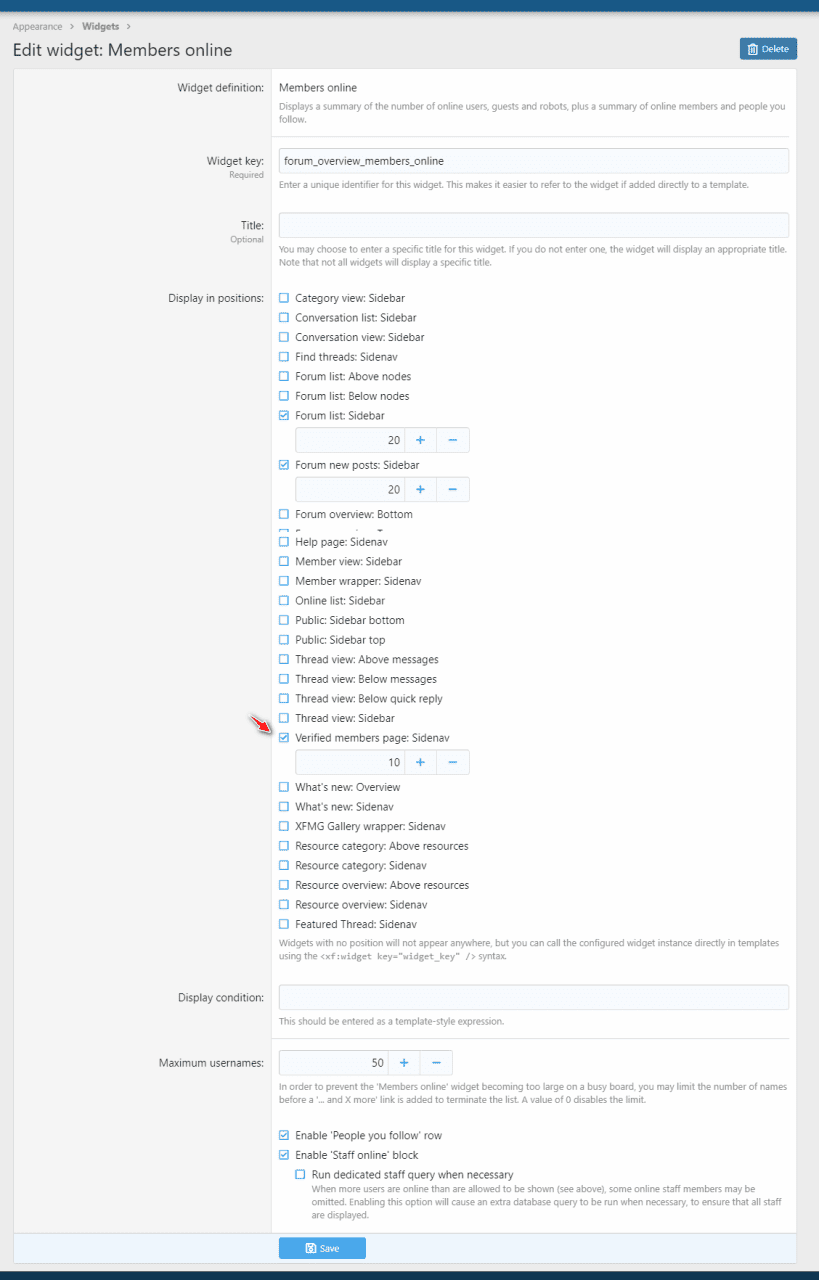The height and width of the screenshot is (1280, 819).
Task: Increase Forum new posts Sidebar order
Action: (420, 489)
